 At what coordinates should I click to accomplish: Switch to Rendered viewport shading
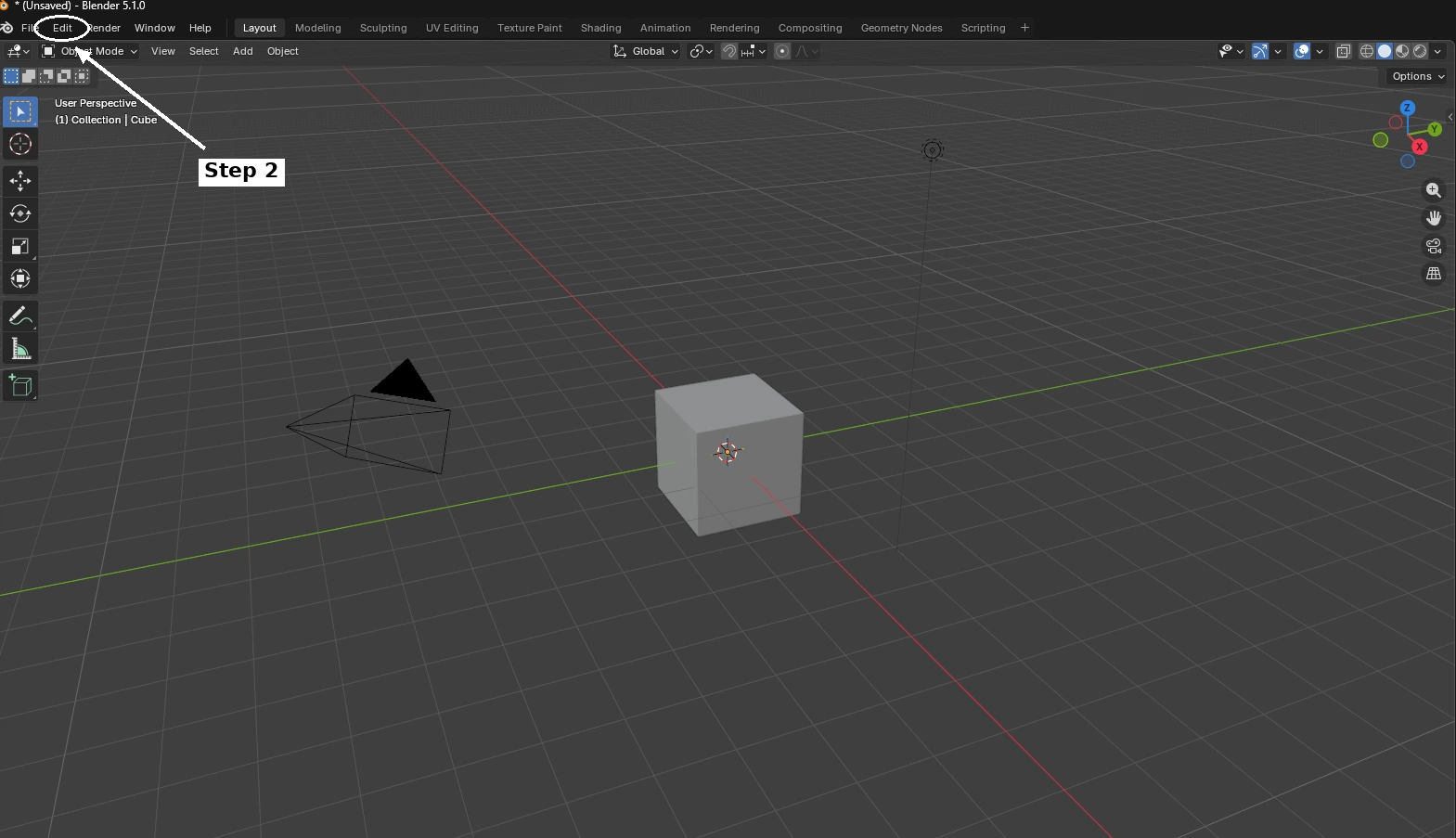[1420, 51]
